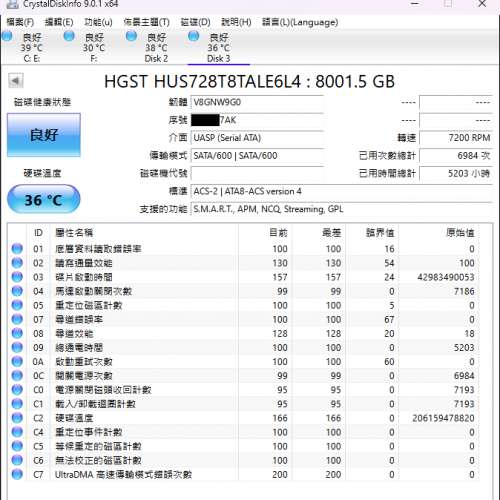Image resolution: width=500 pixels, height=500 pixels.
Task: Click the status icon for attribute C0
Action: (x=17, y=389)
